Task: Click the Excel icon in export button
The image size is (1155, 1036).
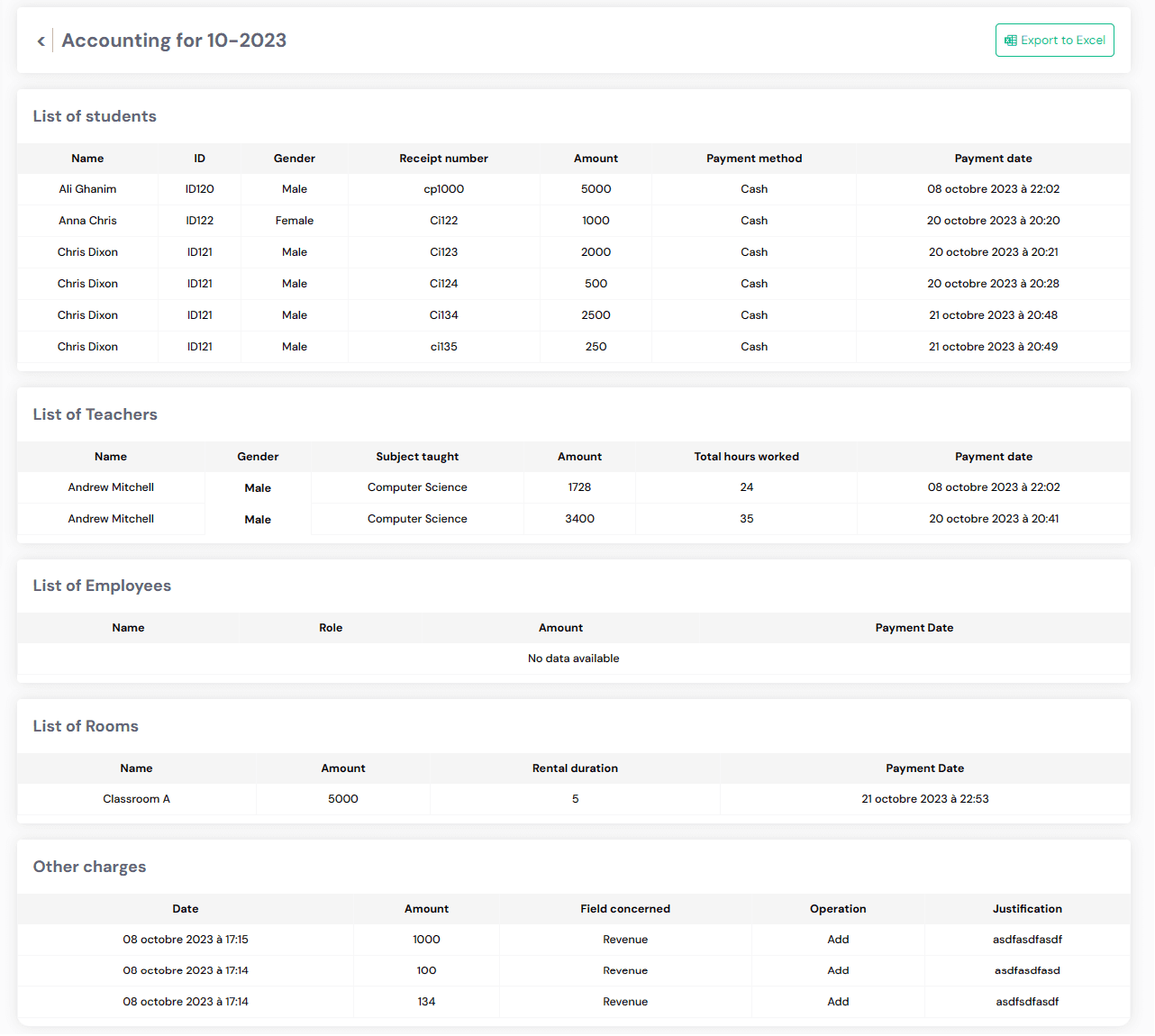Action: tap(1011, 41)
